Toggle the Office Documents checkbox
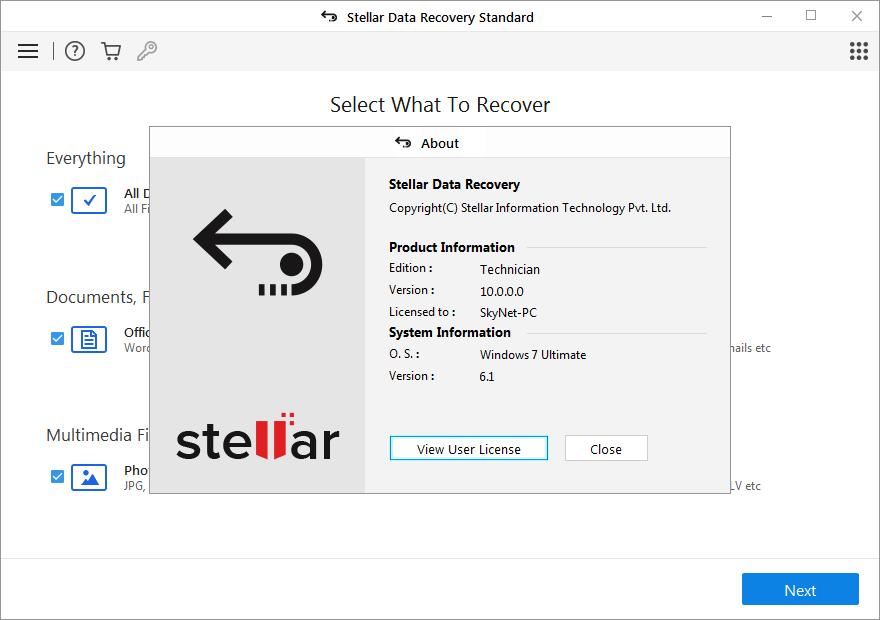Image resolution: width=880 pixels, height=620 pixels. pos(57,339)
